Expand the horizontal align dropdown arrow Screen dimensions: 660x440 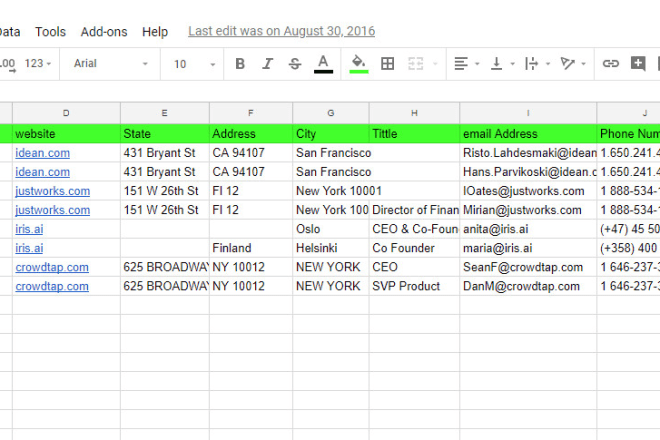477,64
